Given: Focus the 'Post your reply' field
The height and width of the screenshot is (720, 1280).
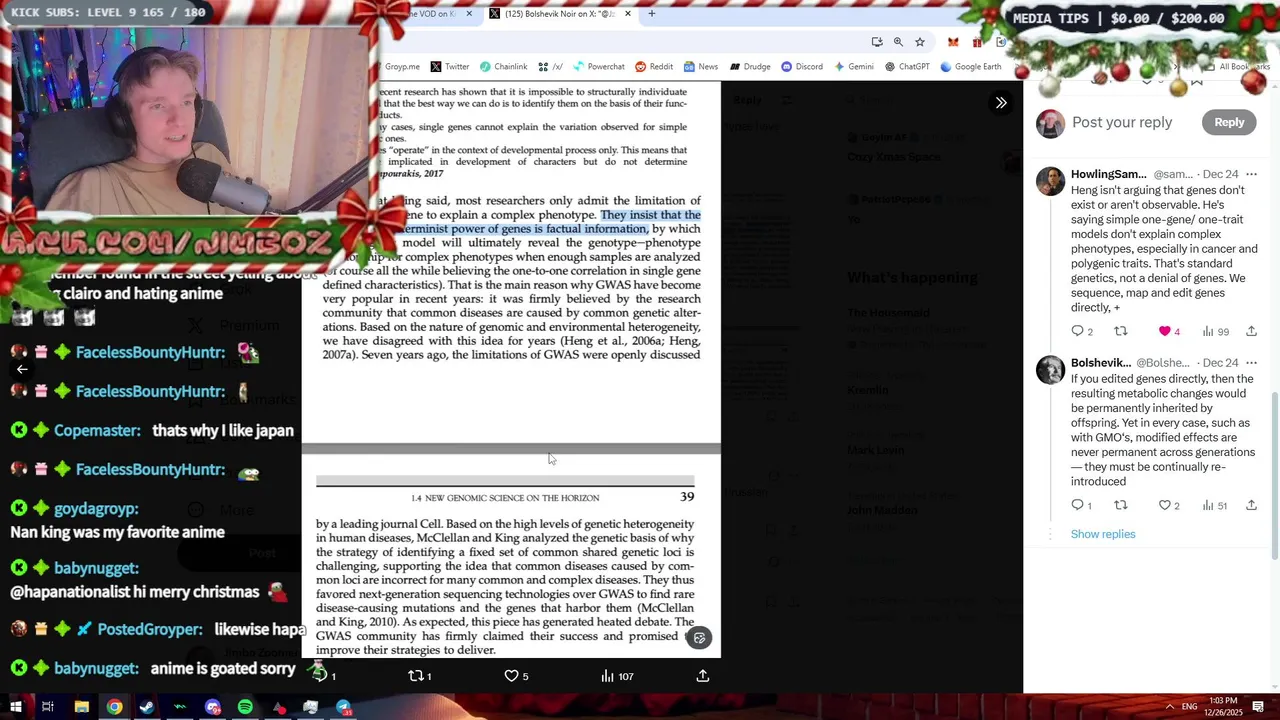Looking at the screenshot, I should (x=1122, y=122).
